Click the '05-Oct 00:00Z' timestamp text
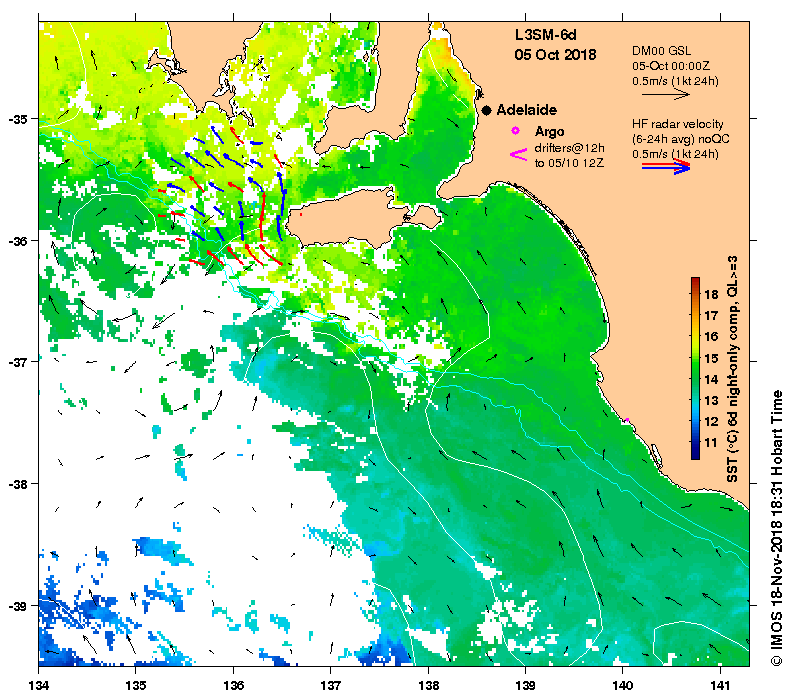The height and width of the screenshot is (700, 791). [x=671, y=66]
